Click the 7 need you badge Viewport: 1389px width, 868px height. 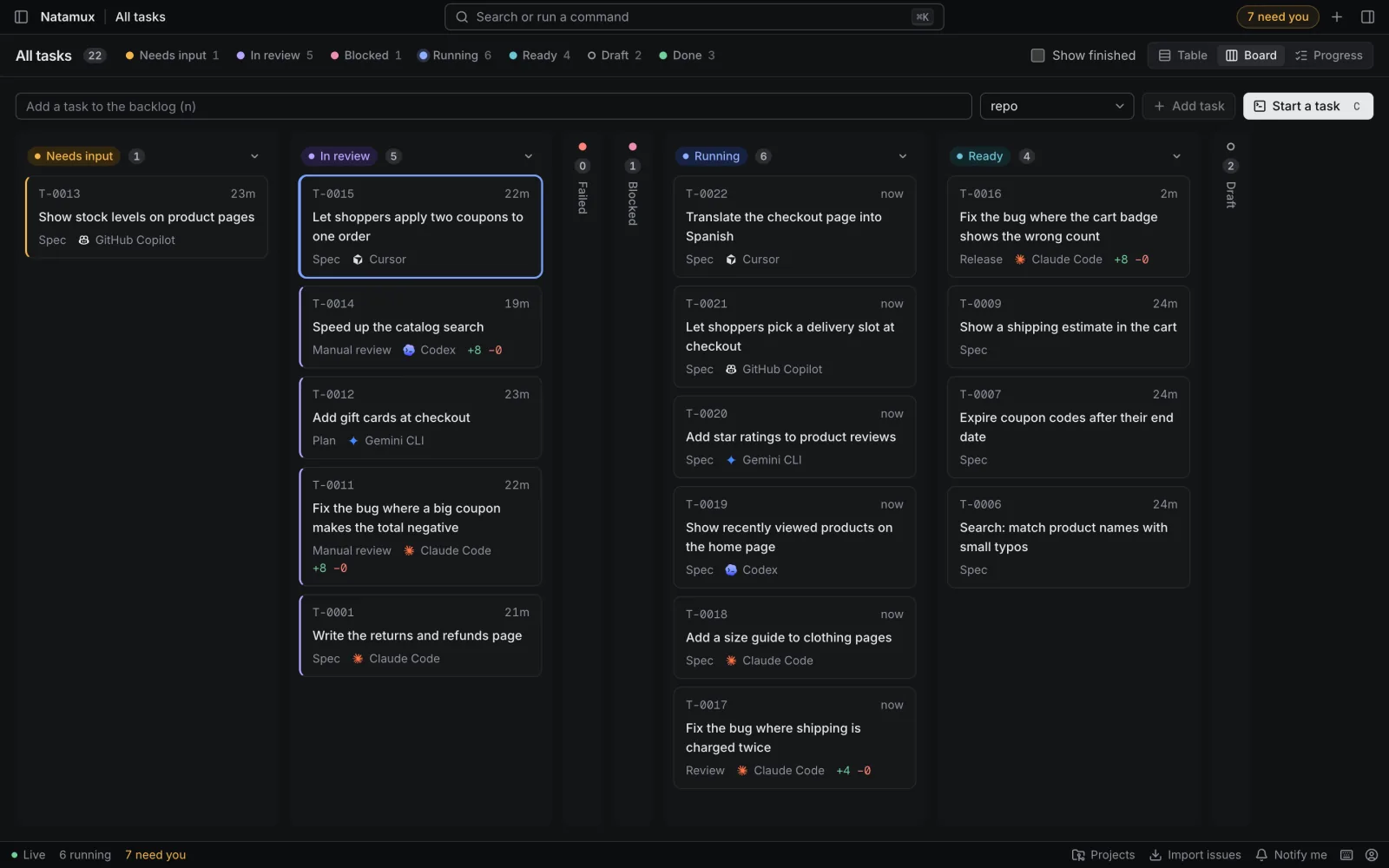pos(1277,16)
